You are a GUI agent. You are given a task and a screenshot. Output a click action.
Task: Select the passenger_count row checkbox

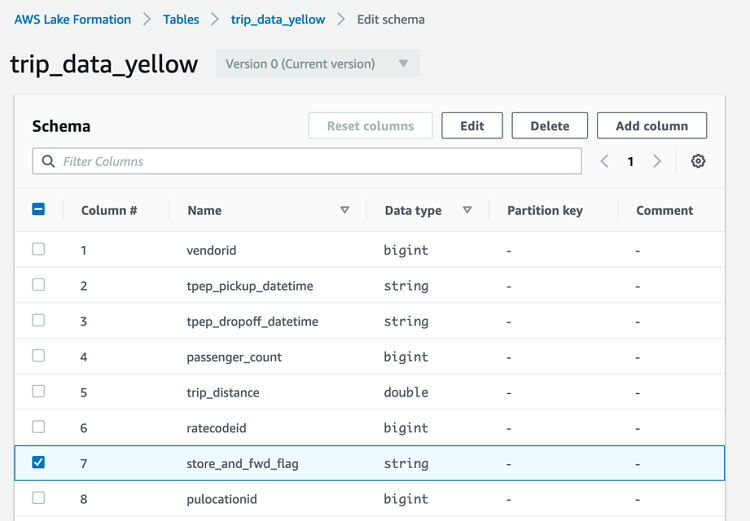click(39, 356)
